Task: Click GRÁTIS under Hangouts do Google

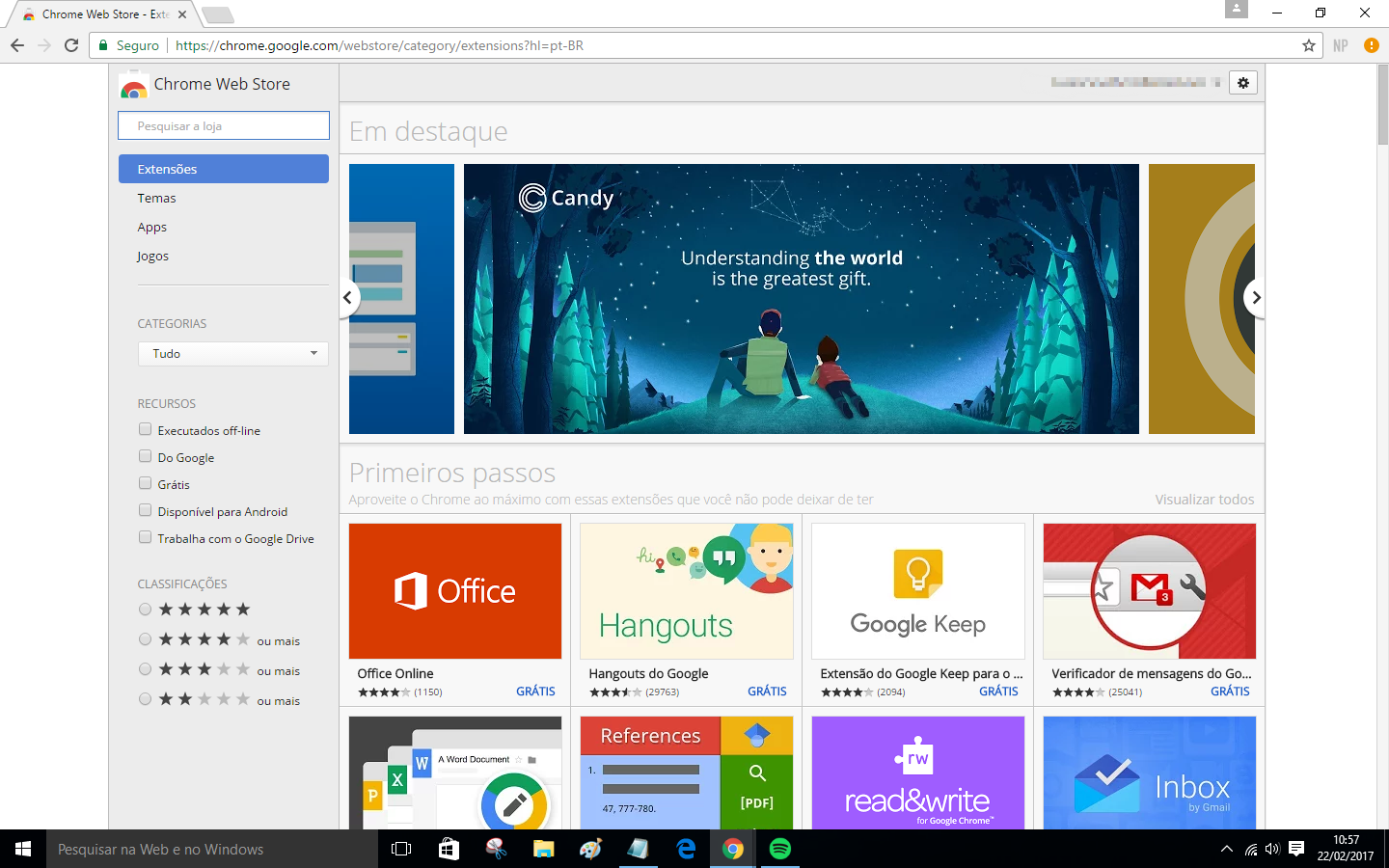Action: (x=767, y=692)
